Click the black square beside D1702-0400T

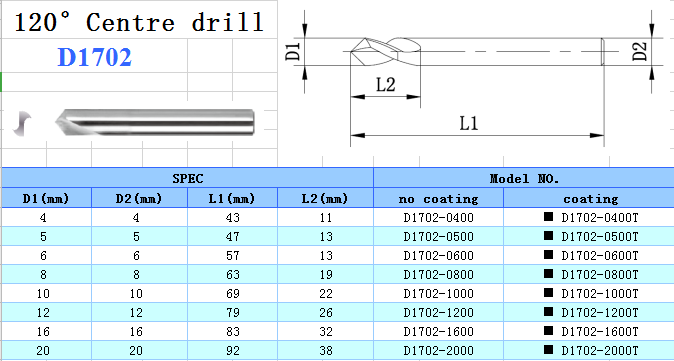pos(548,216)
